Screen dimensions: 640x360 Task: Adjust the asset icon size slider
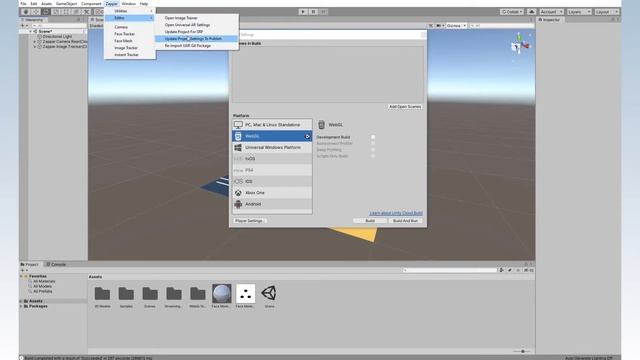522,351
